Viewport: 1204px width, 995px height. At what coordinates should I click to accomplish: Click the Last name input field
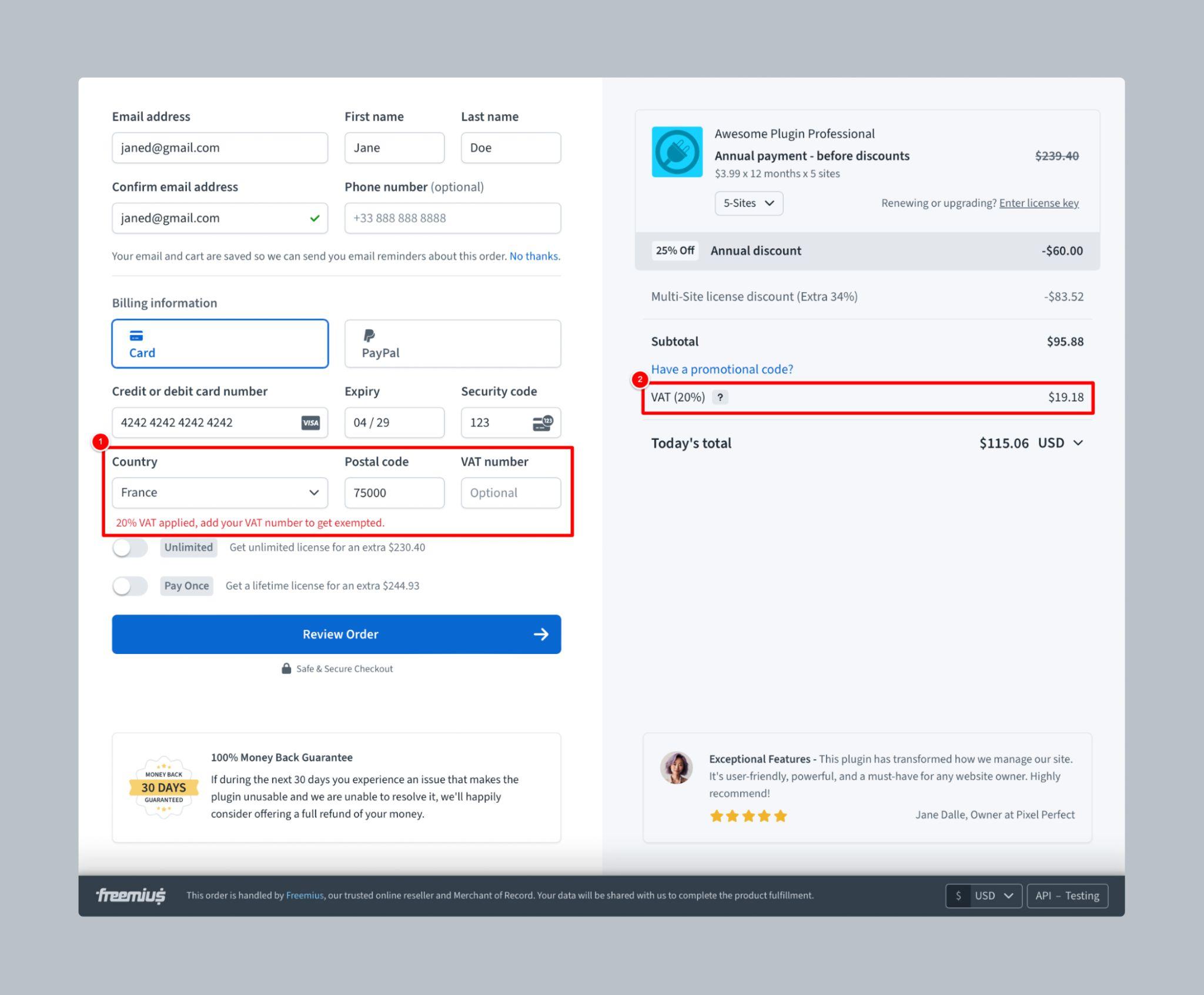[511, 148]
